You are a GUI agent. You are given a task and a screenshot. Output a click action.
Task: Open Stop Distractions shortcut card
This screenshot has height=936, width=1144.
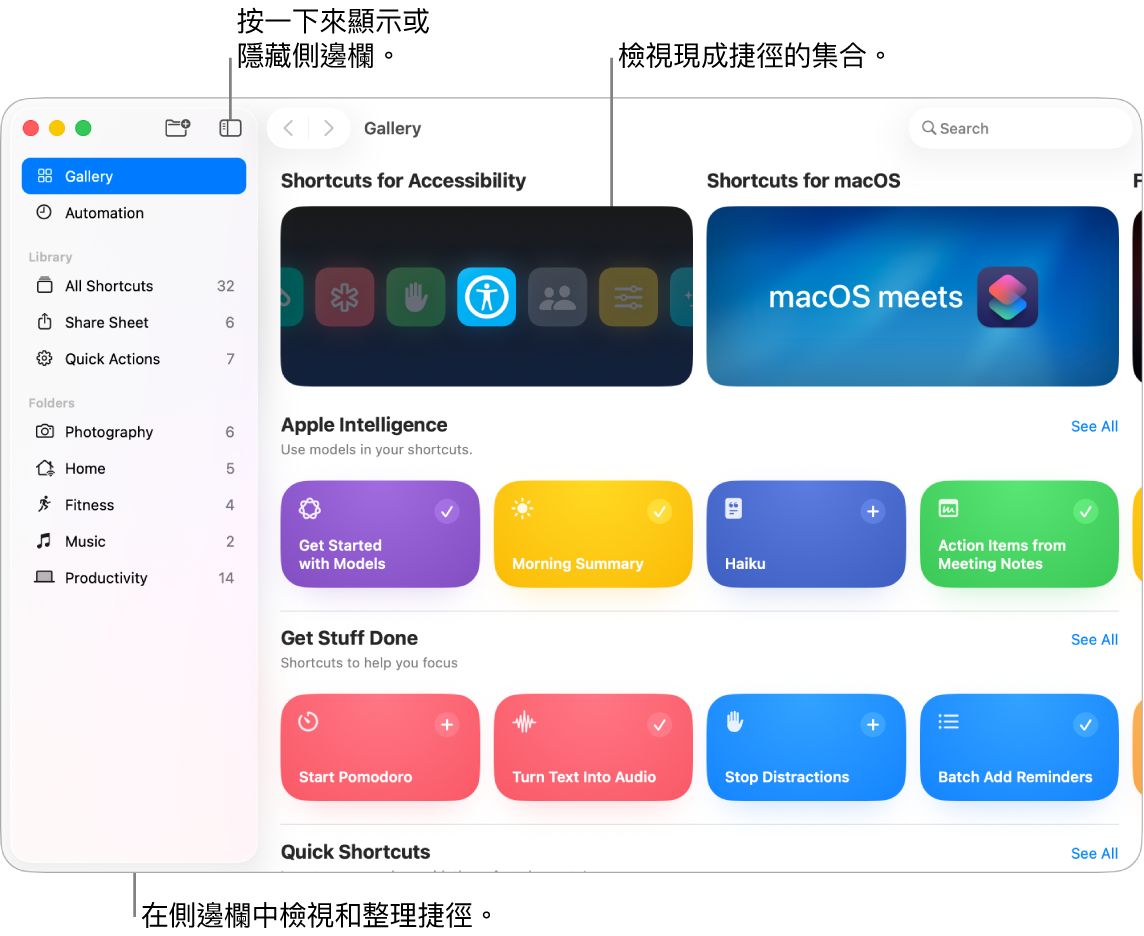pos(806,747)
